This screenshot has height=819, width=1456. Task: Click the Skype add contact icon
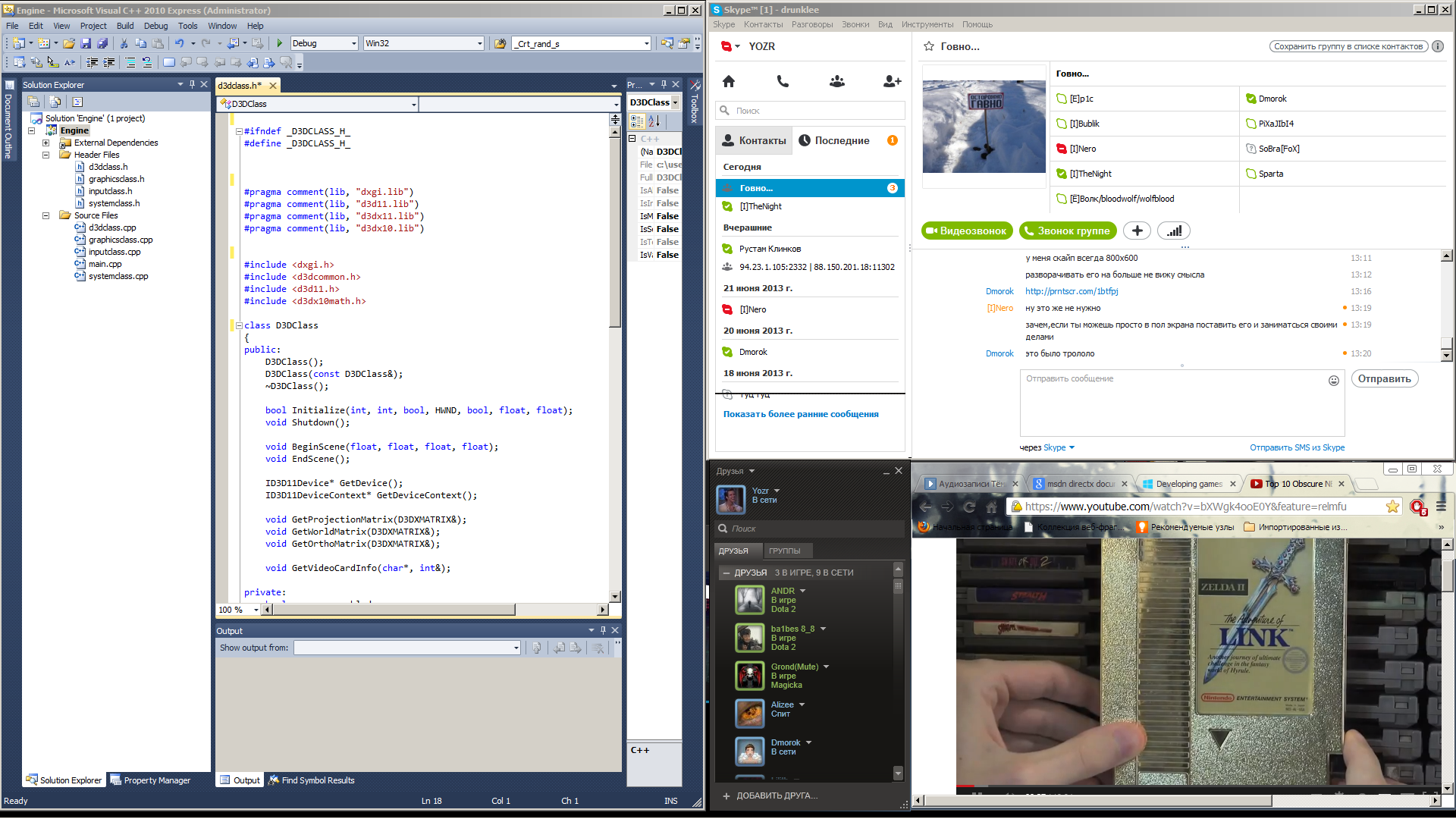(x=893, y=81)
